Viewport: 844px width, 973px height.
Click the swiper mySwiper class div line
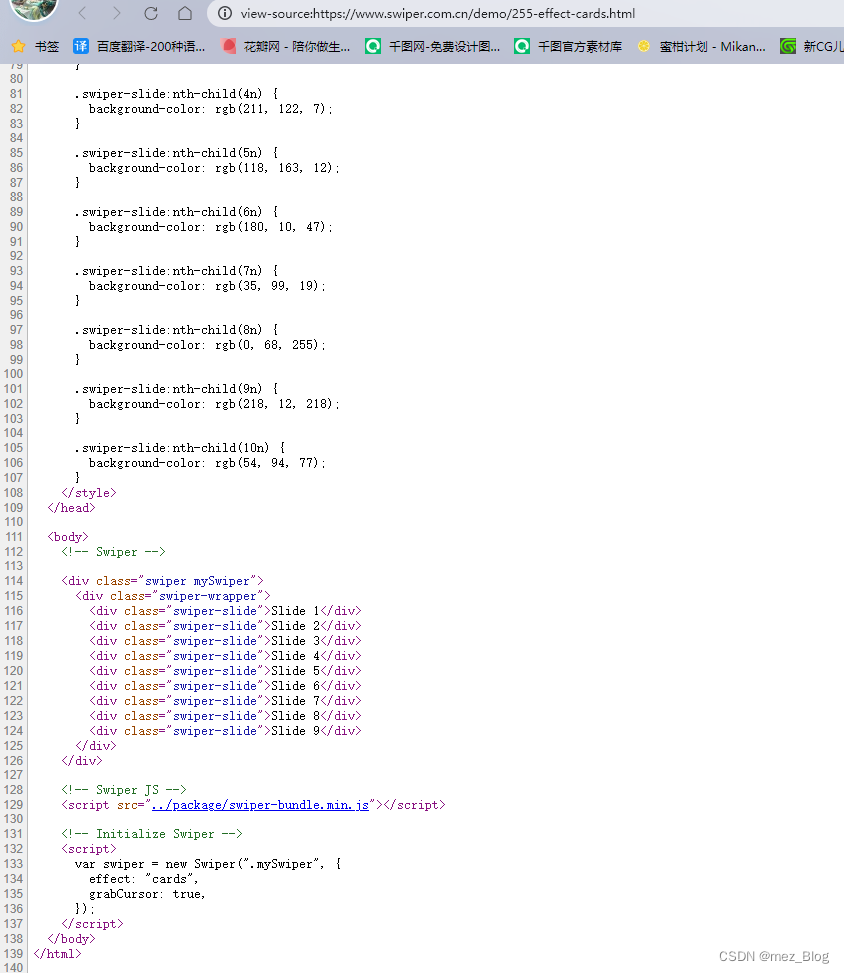click(x=162, y=581)
